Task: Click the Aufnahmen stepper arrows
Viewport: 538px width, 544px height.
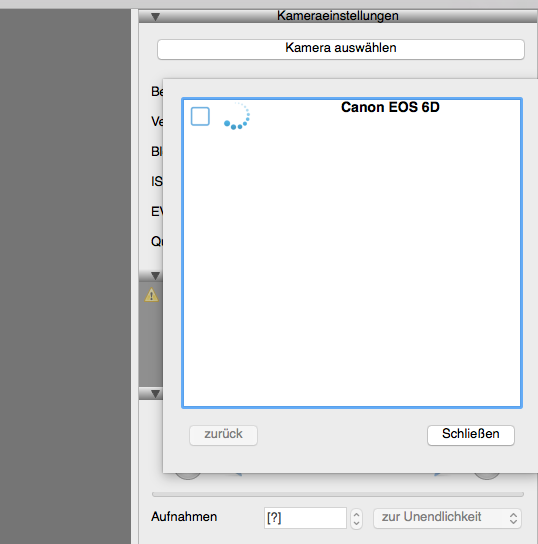Action: (356, 519)
